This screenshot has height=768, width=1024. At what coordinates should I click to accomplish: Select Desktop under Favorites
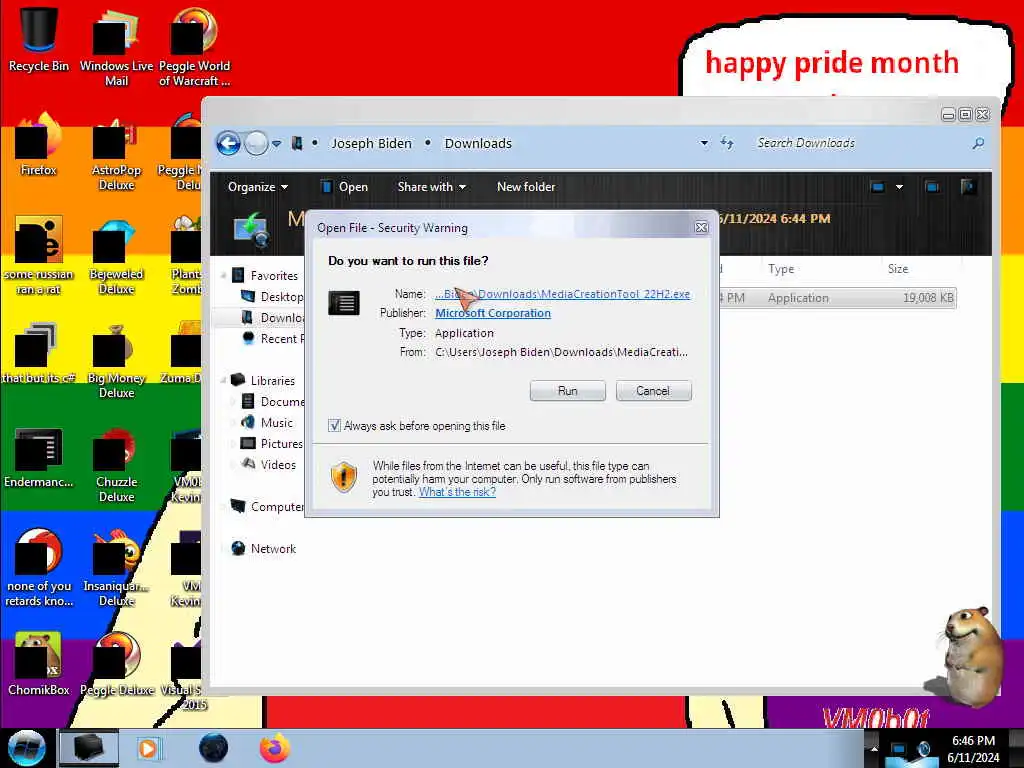[x=272, y=296]
